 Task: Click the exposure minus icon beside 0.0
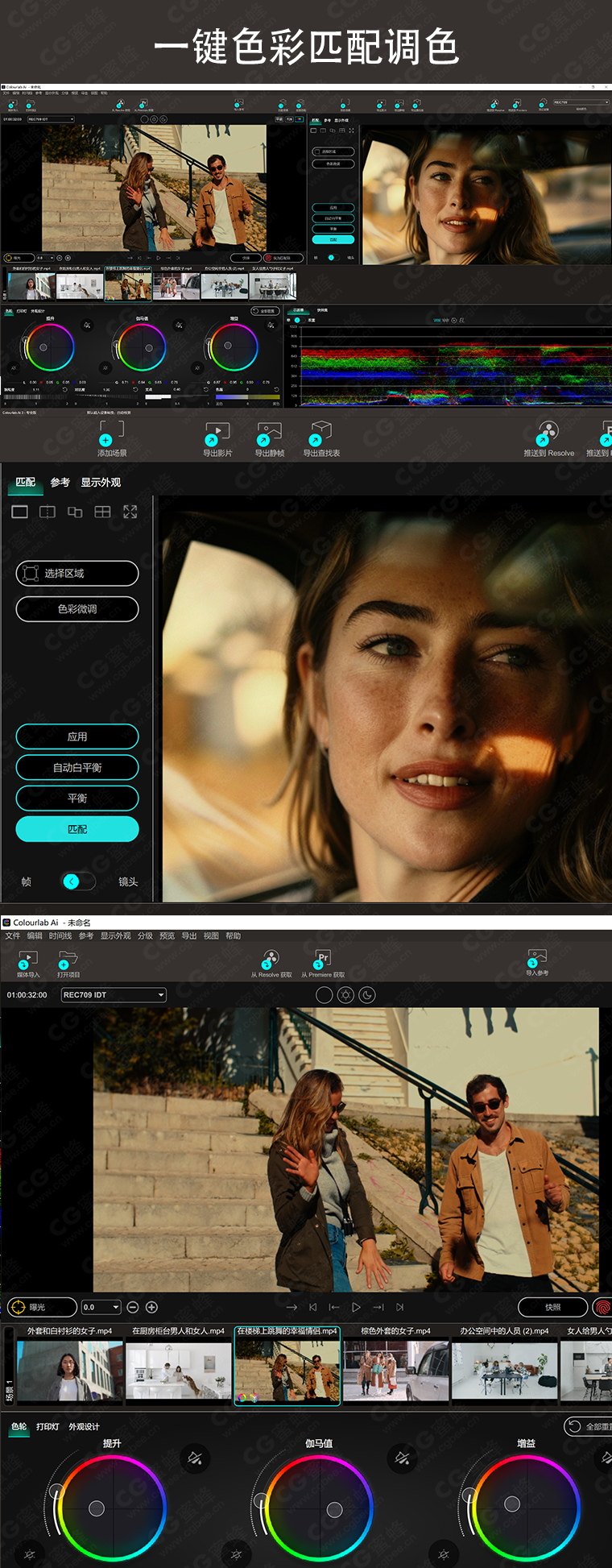tap(133, 1307)
